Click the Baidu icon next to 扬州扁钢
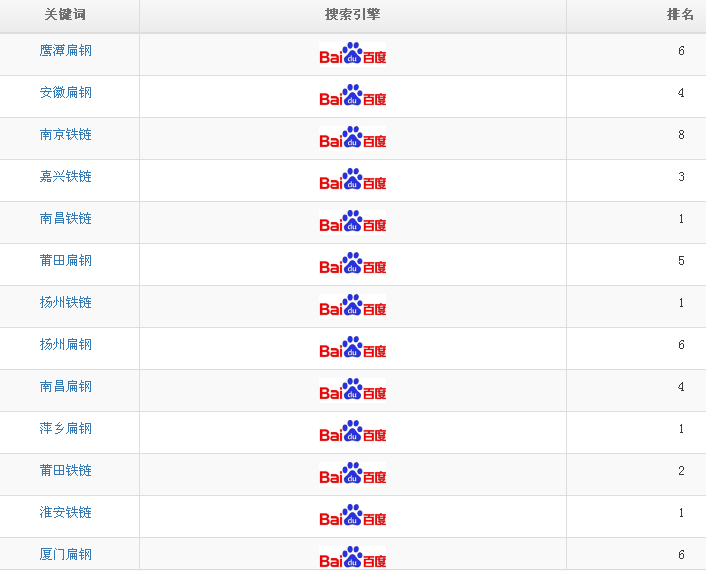 coord(353,348)
